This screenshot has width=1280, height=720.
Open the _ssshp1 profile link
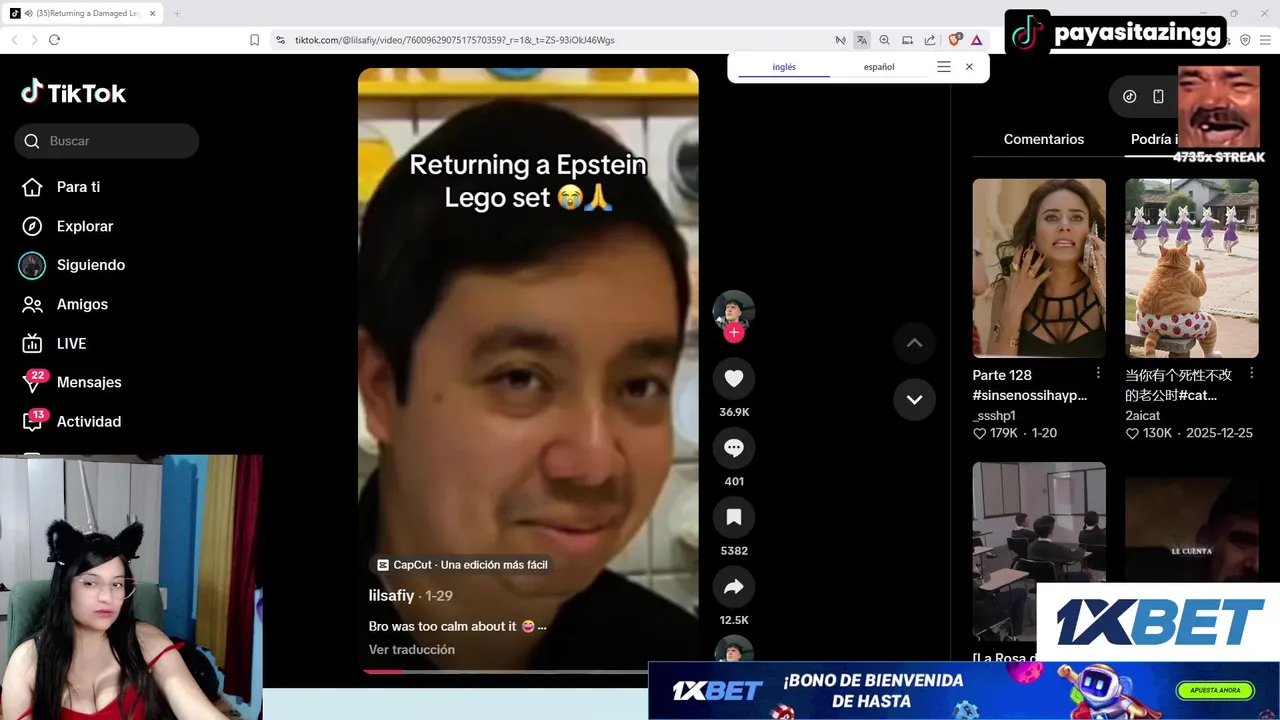(x=994, y=415)
